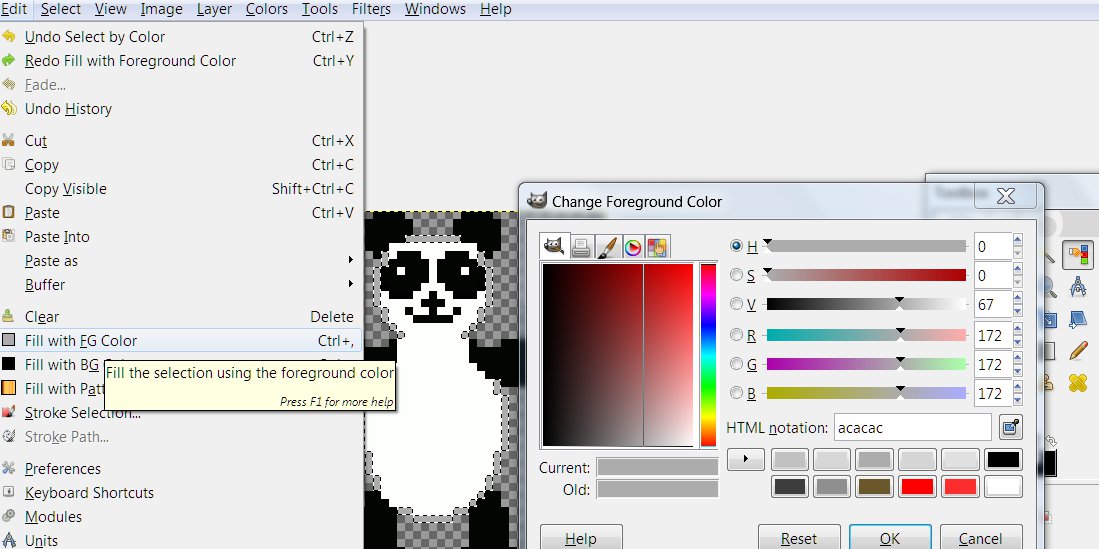The width and height of the screenshot is (1099, 549).
Task: Pick the Select by Color tool
Action: click(x=1077, y=256)
